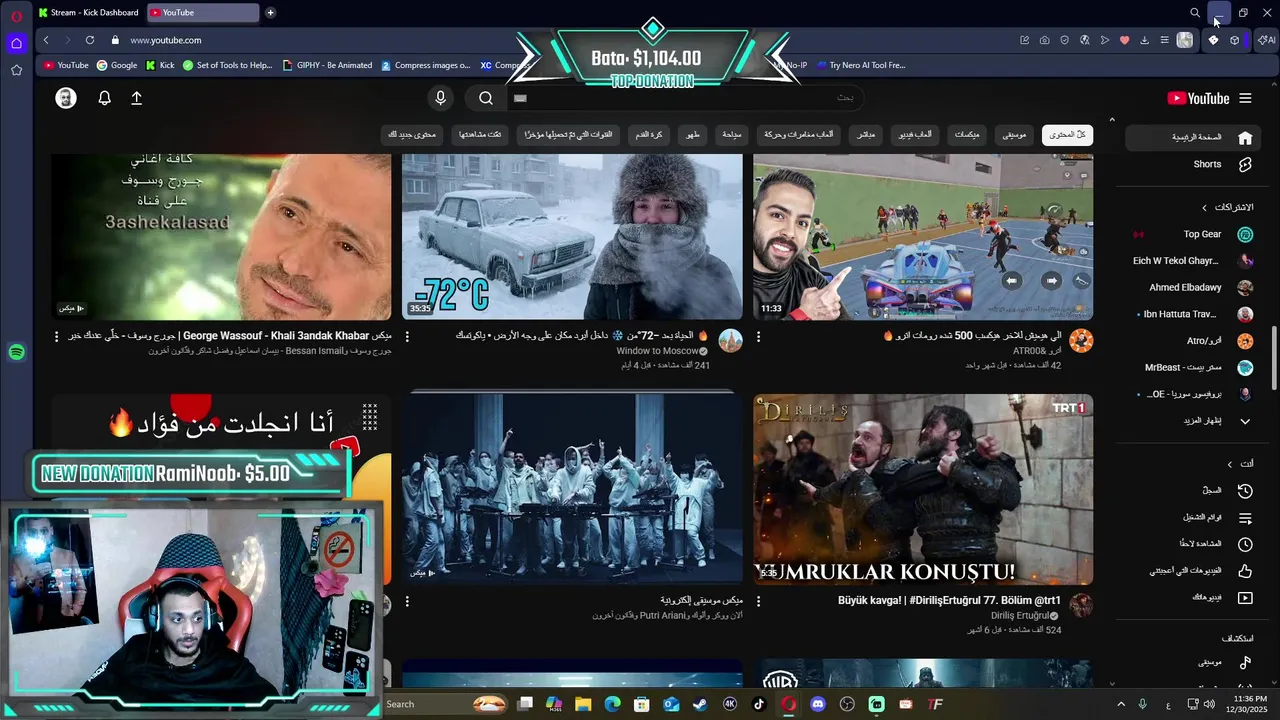Screen dimensions: 1280x720
Task: Open Music explore note icon
Action: tap(1245, 662)
